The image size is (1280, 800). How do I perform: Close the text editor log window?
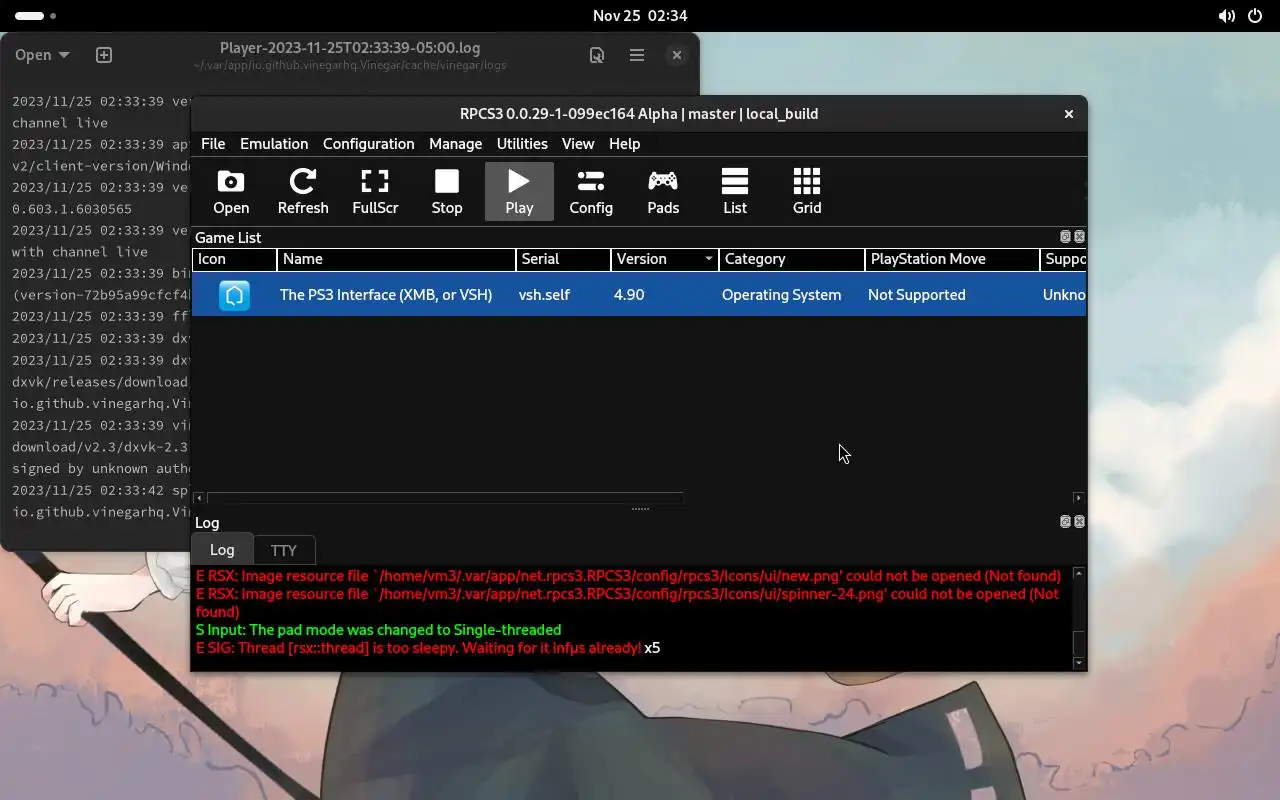677,55
